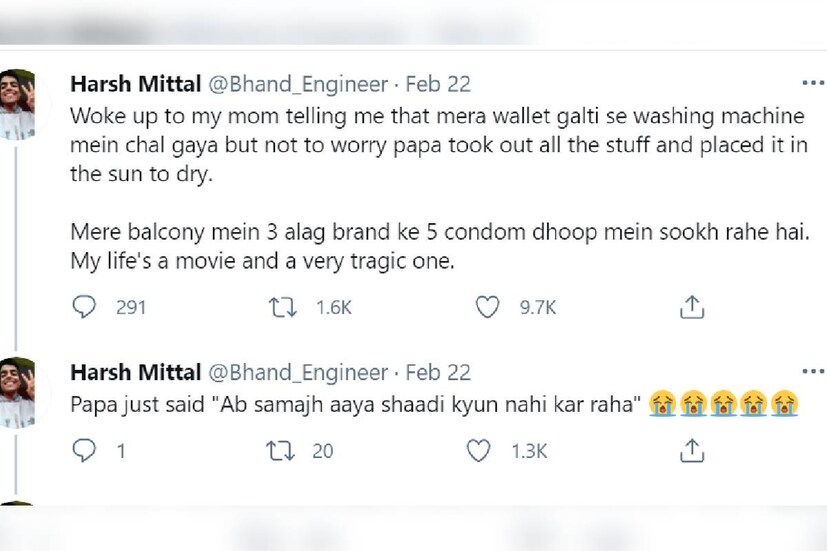Retweet the tweet with 20 retweets
Viewport: 827px width, 551px height.
click(283, 451)
